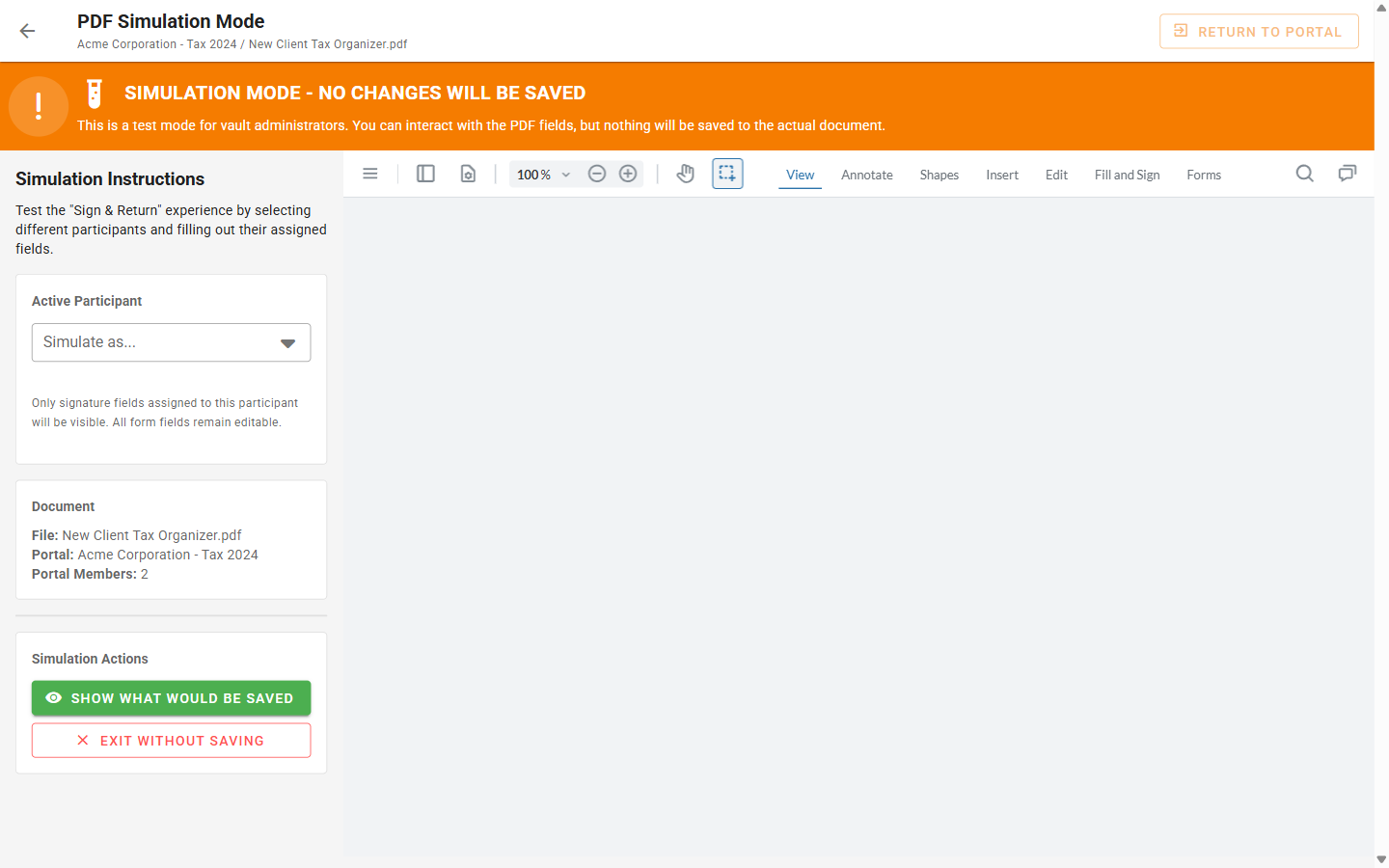Toggle the left panel icon
This screenshot has height=868, width=1389.
[x=425, y=174]
